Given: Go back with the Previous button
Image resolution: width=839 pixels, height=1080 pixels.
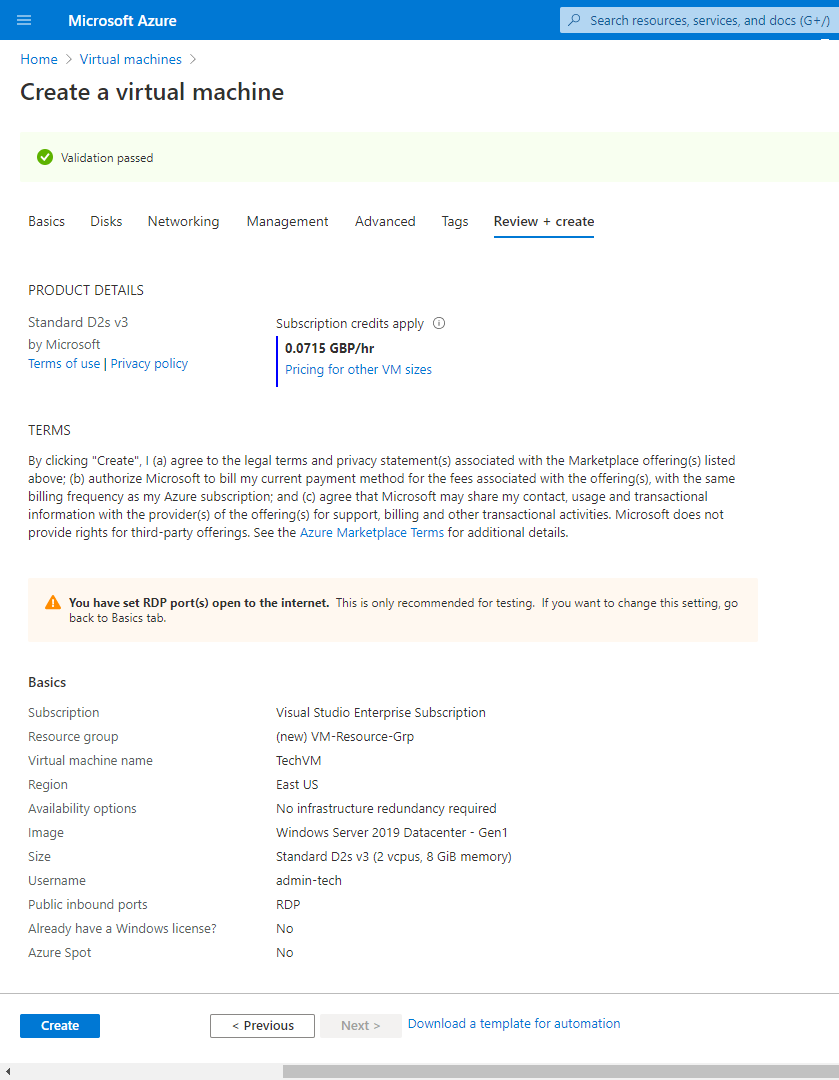Looking at the screenshot, I should click(262, 1026).
